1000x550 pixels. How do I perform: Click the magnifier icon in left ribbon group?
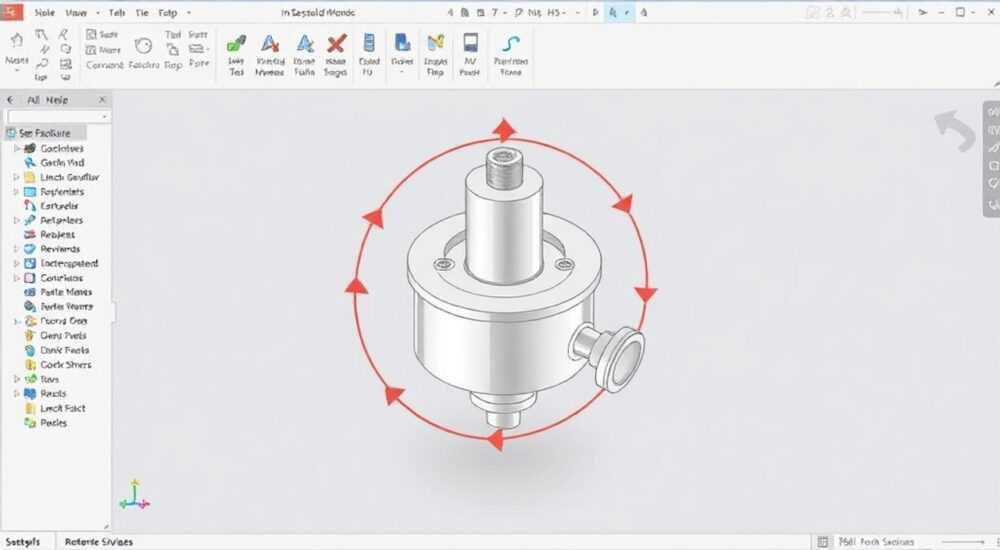[41, 63]
